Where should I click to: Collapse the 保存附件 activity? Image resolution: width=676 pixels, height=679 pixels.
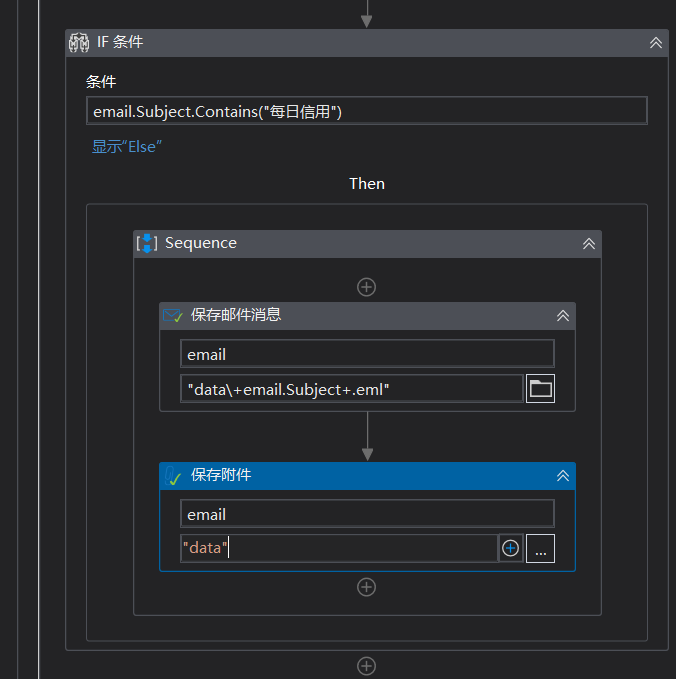563,475
